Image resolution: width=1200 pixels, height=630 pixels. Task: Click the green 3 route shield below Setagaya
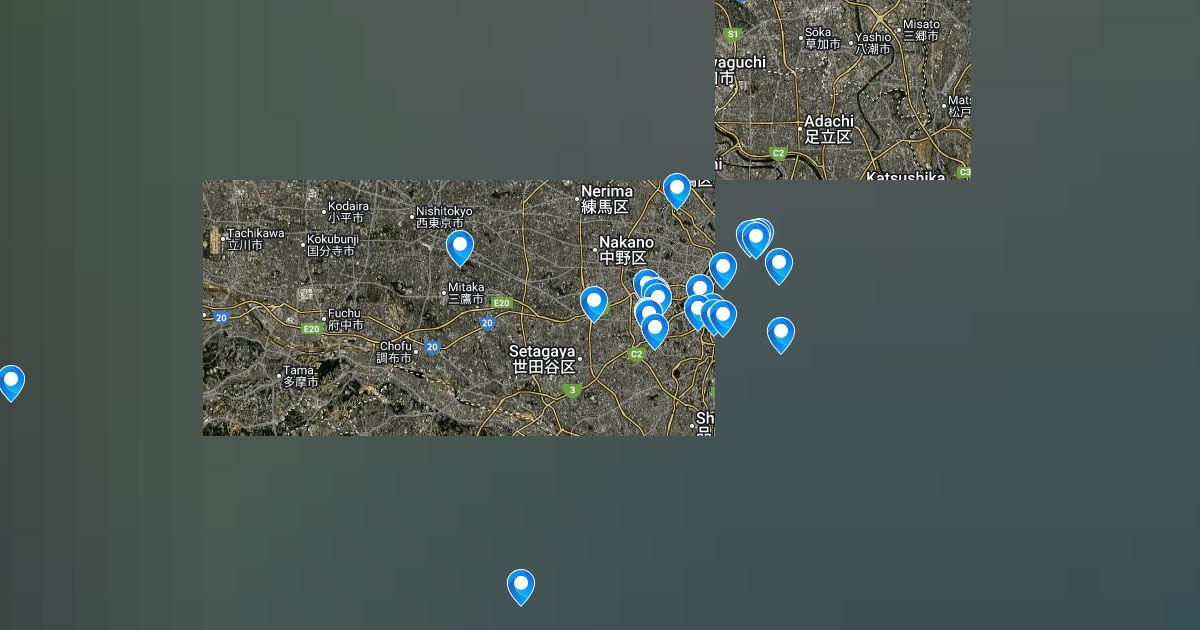click(572, 391)
